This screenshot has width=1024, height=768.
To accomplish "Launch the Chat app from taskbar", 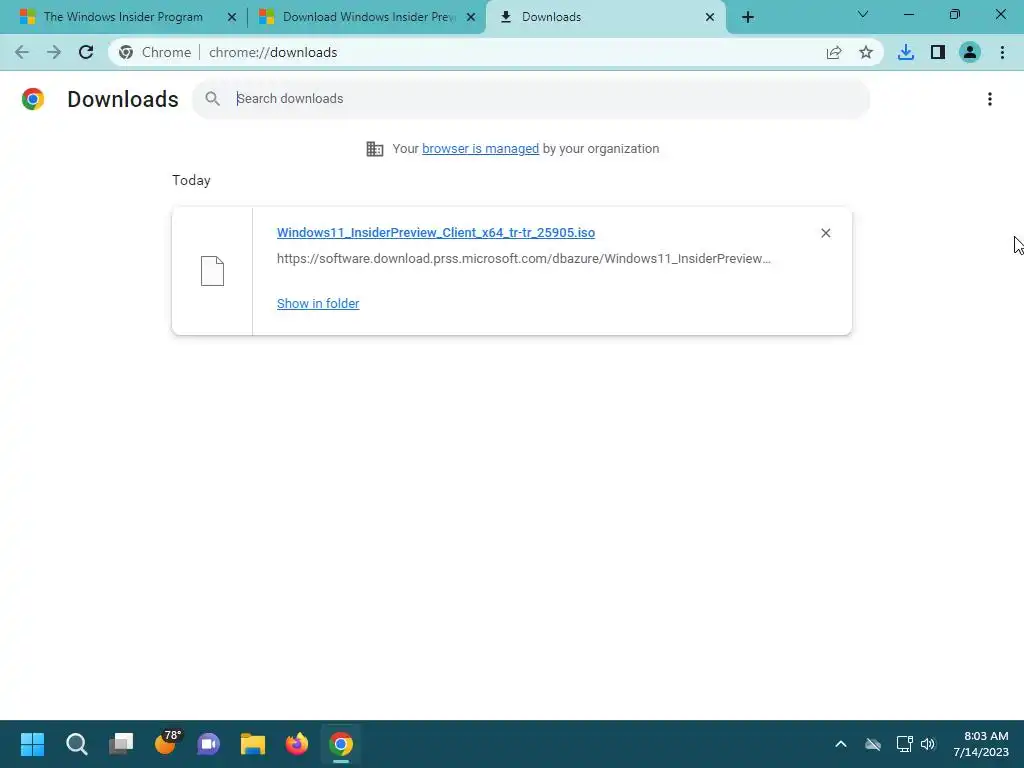I will (209, 744).
